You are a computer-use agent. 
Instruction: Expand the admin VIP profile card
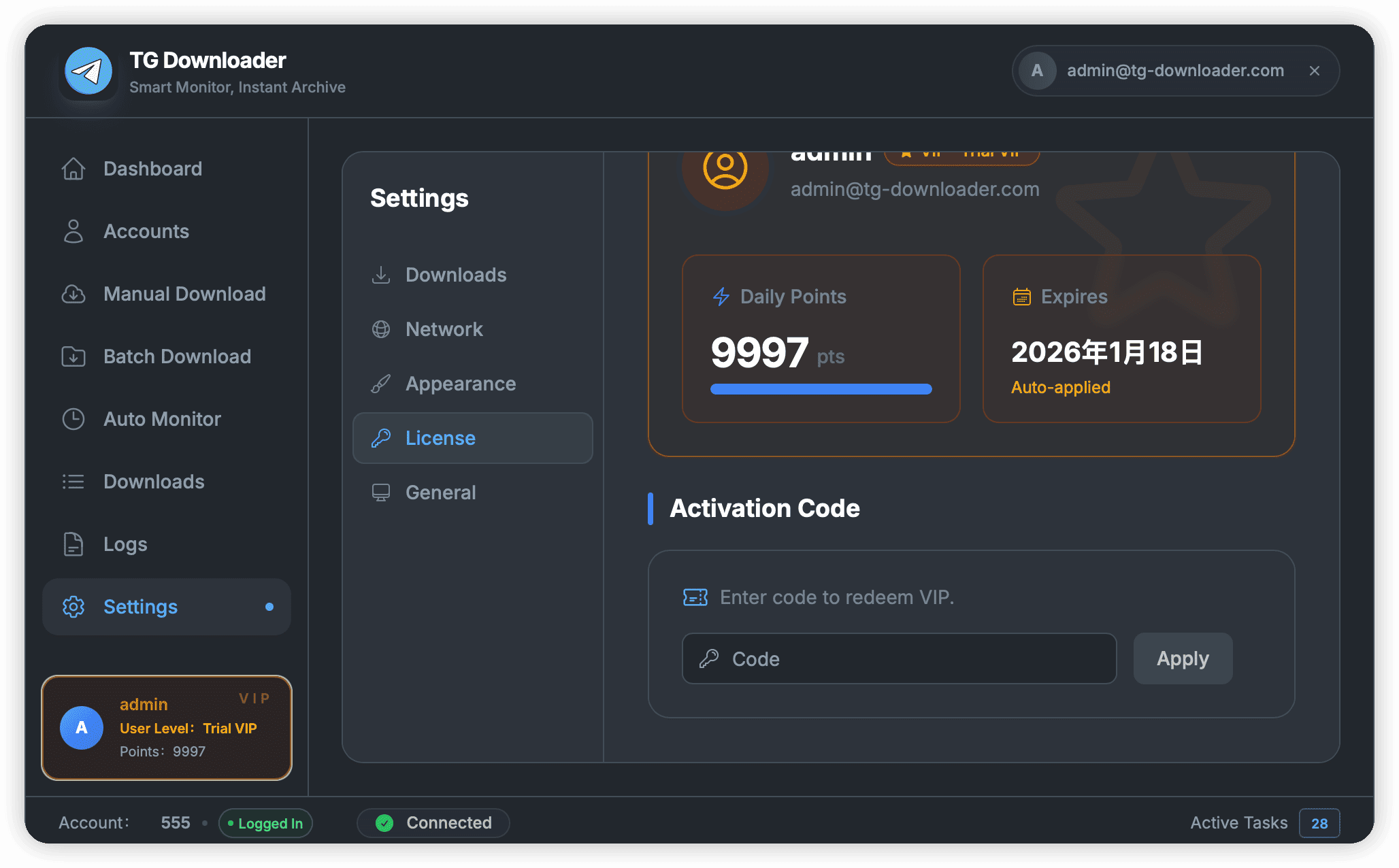click(167, 727)
